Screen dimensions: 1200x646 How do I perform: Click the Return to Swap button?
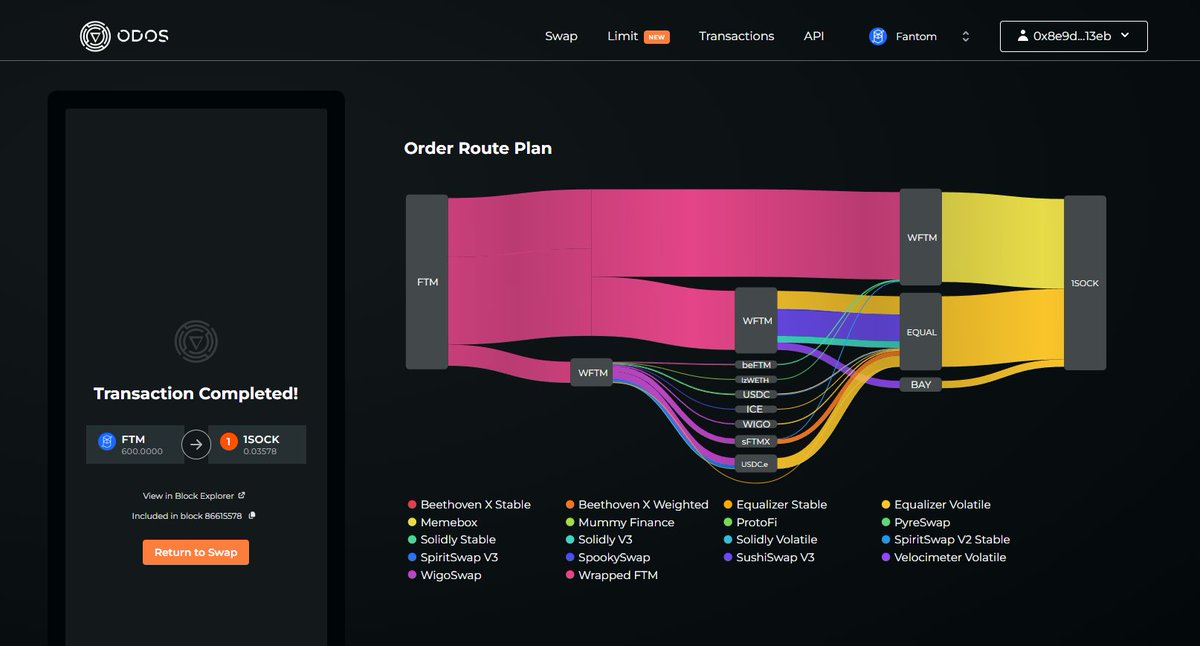pos(196,552)
